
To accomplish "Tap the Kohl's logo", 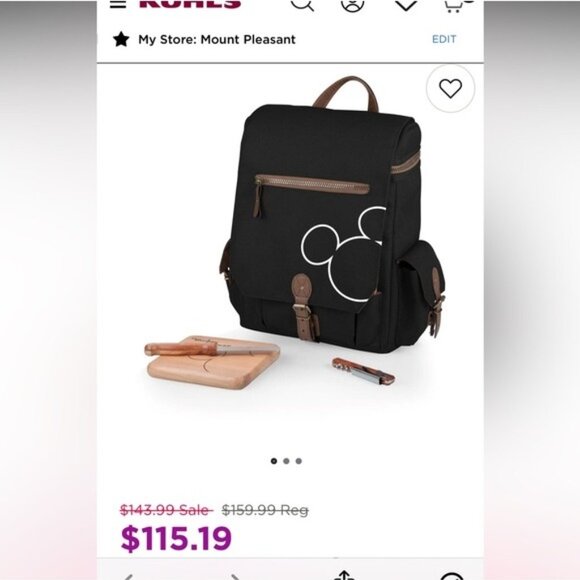I will 190,4.
